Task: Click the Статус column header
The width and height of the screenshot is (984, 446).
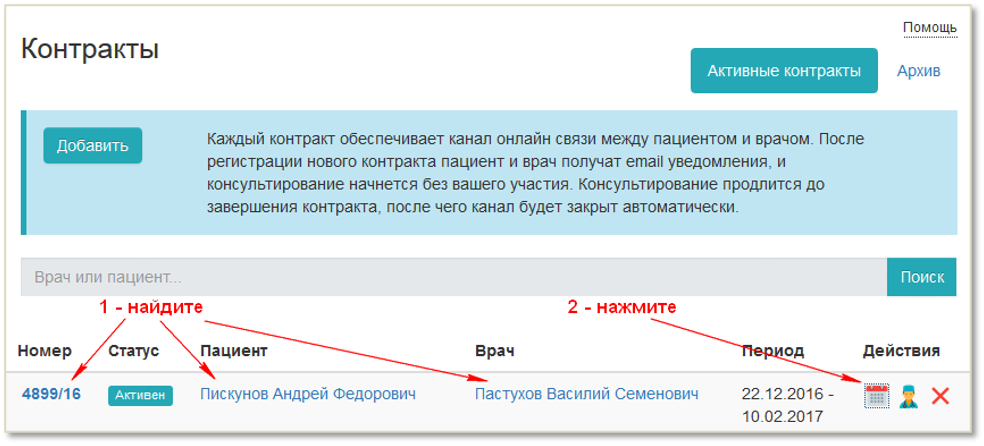Action: point(134,350)
